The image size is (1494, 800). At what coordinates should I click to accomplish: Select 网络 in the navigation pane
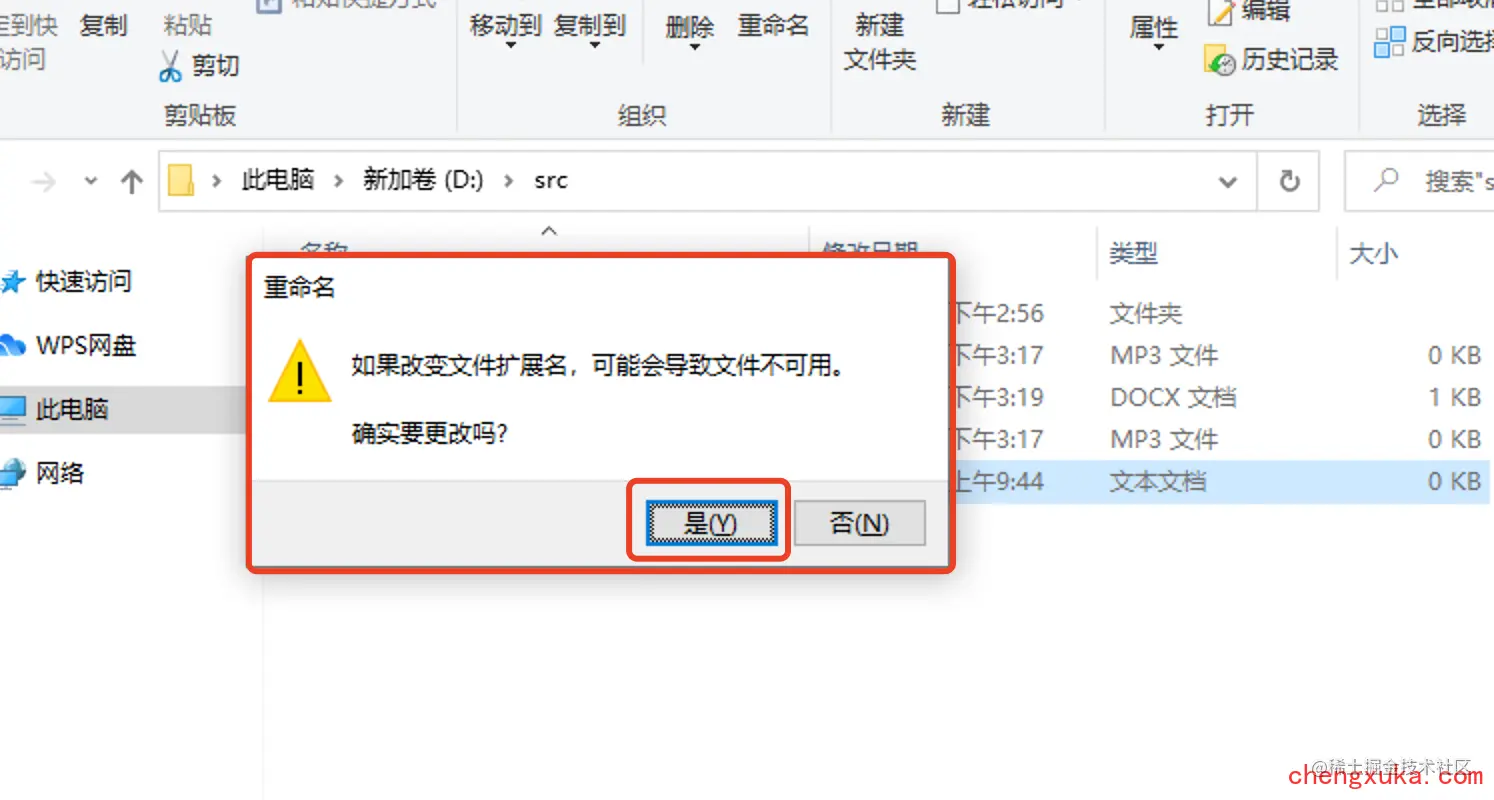60,473
